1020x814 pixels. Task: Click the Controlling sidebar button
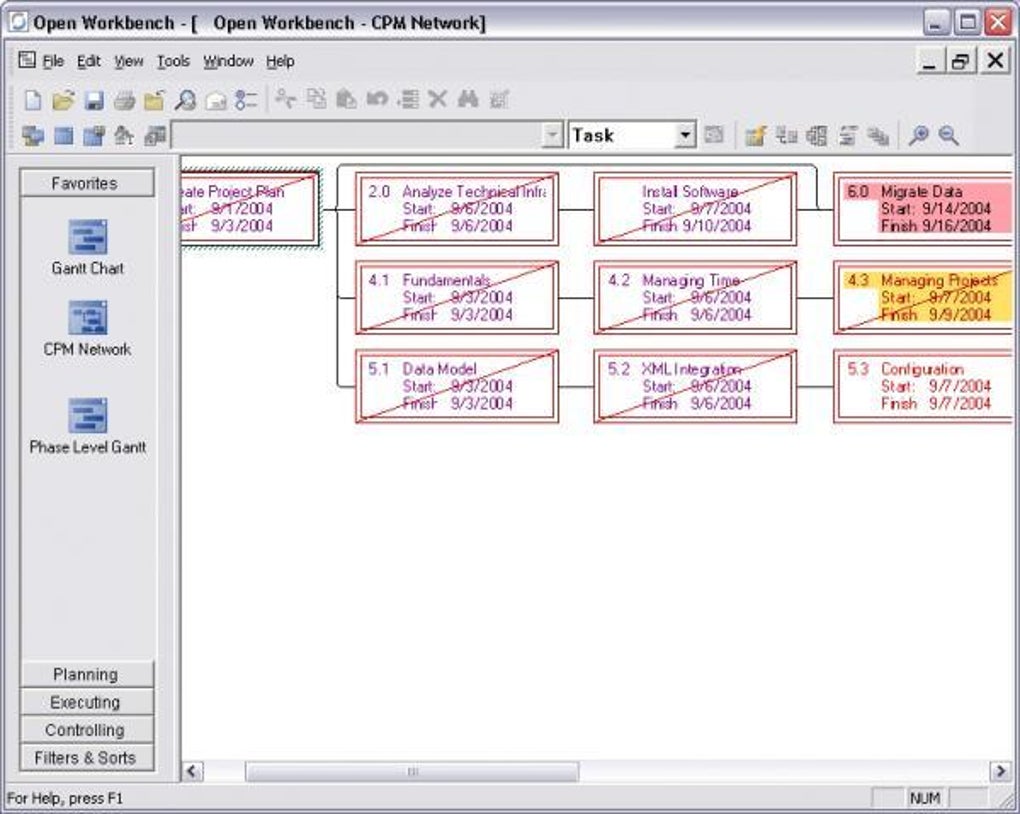(x=87, y=730)
